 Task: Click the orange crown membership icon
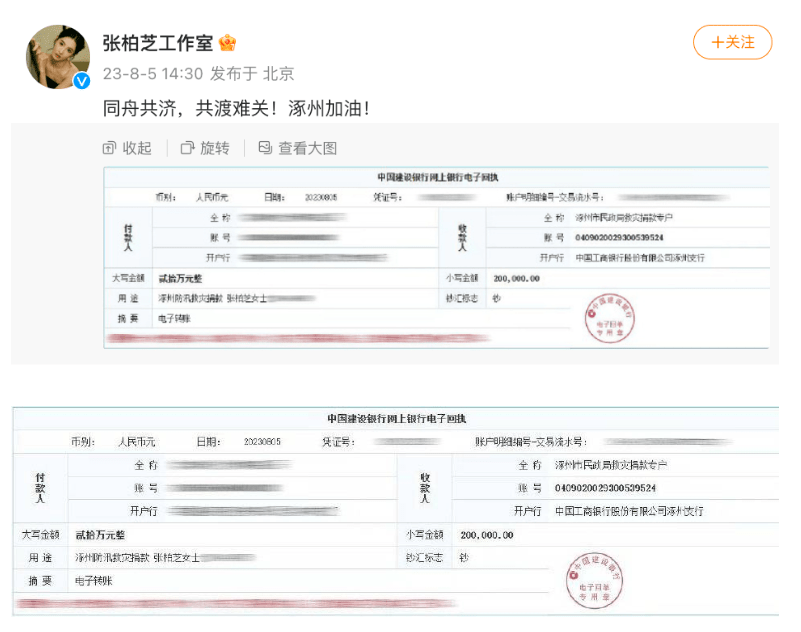tap(227, 43)
